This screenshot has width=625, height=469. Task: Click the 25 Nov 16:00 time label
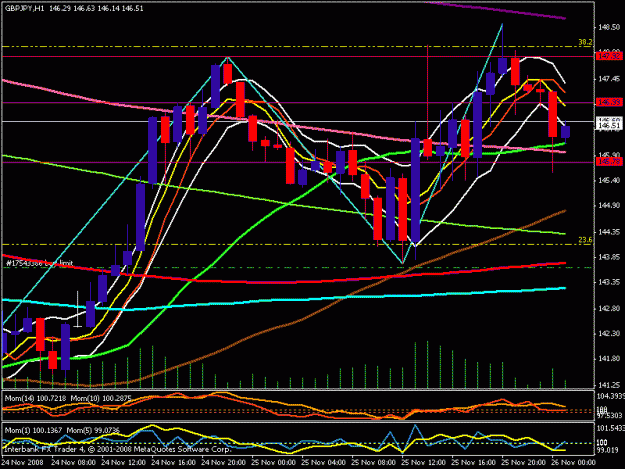[x=473, y=463]
